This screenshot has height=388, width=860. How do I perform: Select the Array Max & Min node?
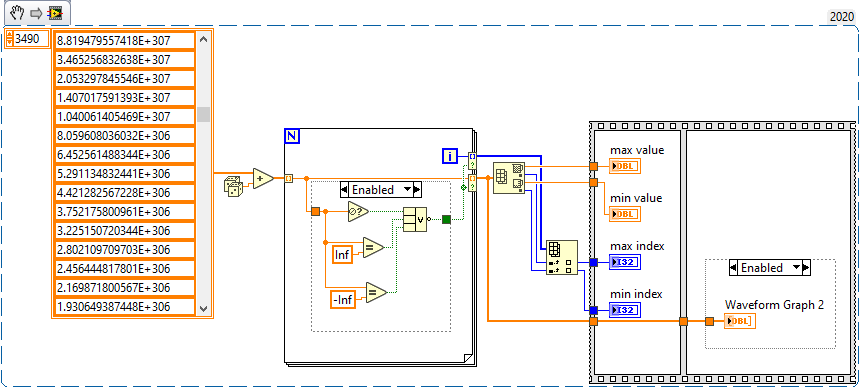tap(509, 178)
